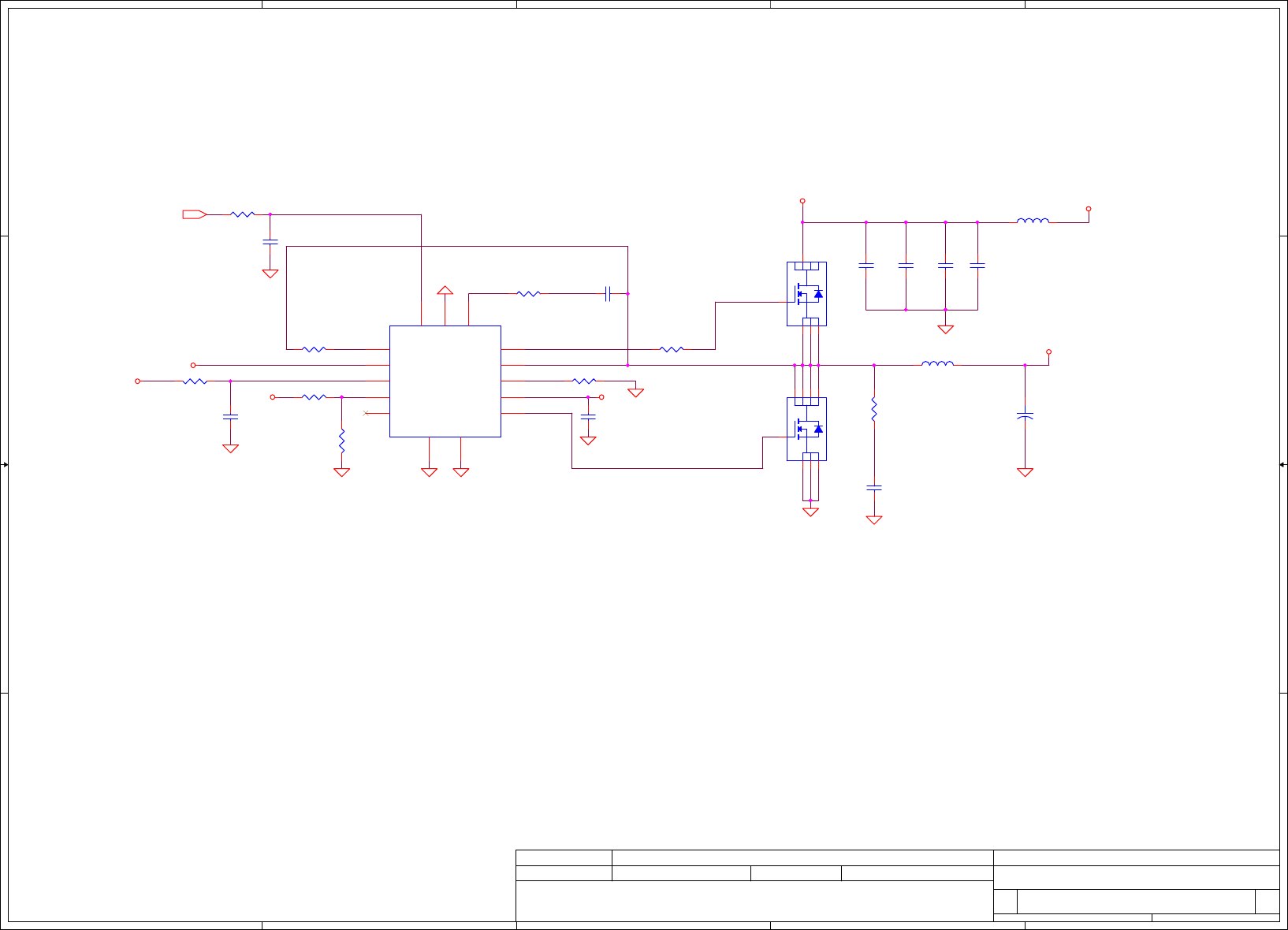Select the polarized output capacitor
1288x930 pixels.
click(1025, 415)
